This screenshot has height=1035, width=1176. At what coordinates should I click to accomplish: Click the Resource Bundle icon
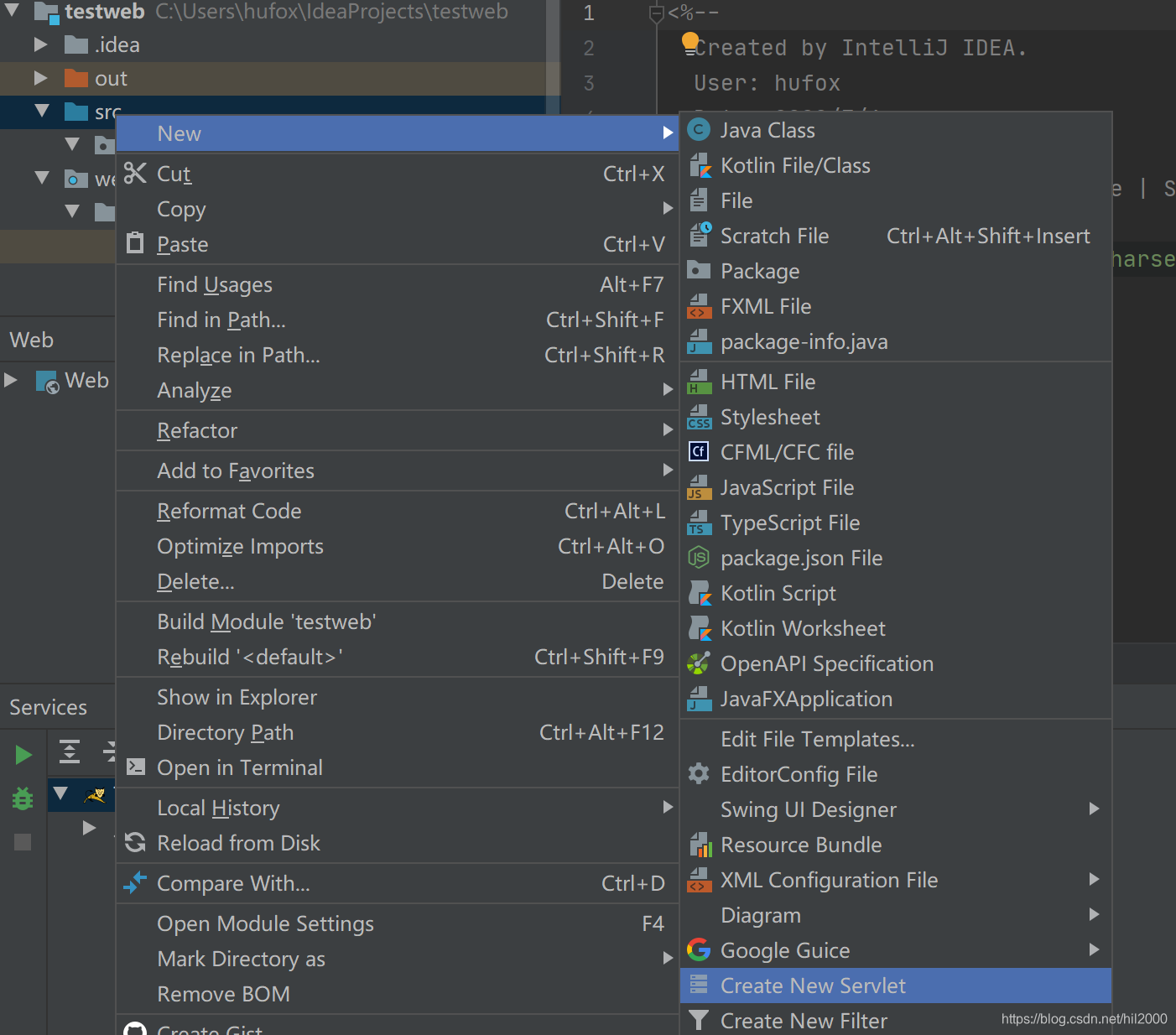coord(699,845)
